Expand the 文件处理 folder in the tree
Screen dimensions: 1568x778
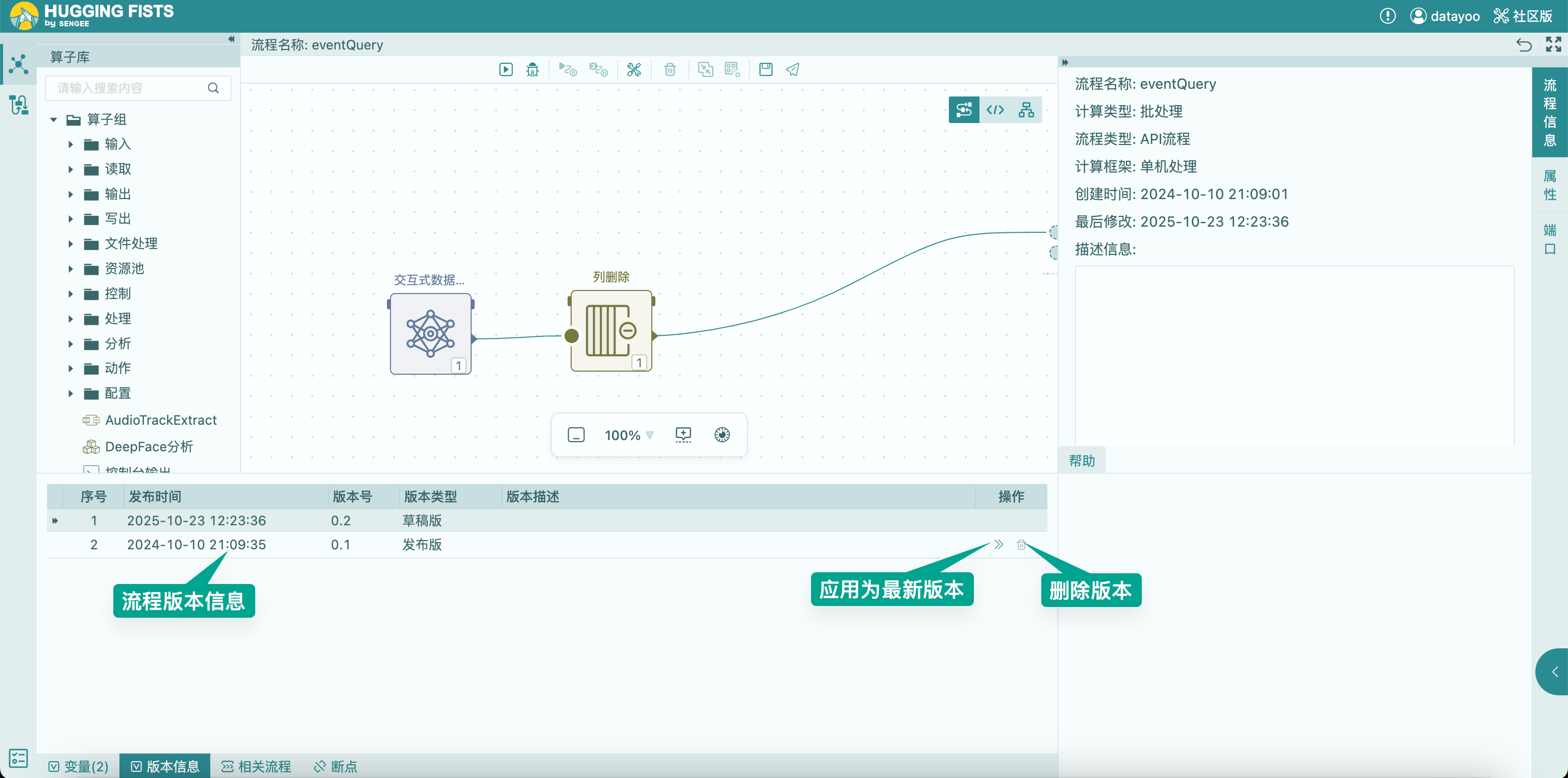tap(70, 244)
